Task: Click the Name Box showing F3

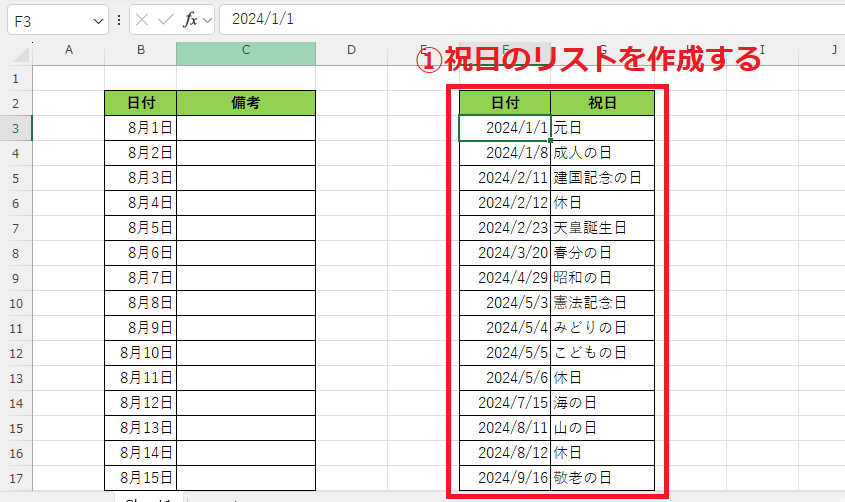Action: 58,20
